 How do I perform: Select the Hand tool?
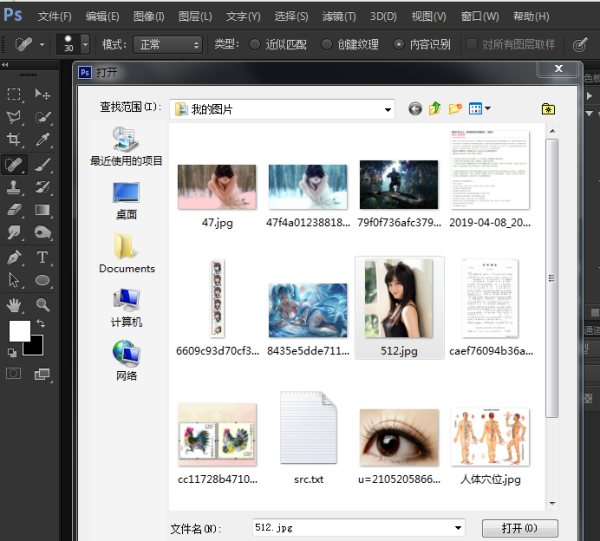[14, 305]
